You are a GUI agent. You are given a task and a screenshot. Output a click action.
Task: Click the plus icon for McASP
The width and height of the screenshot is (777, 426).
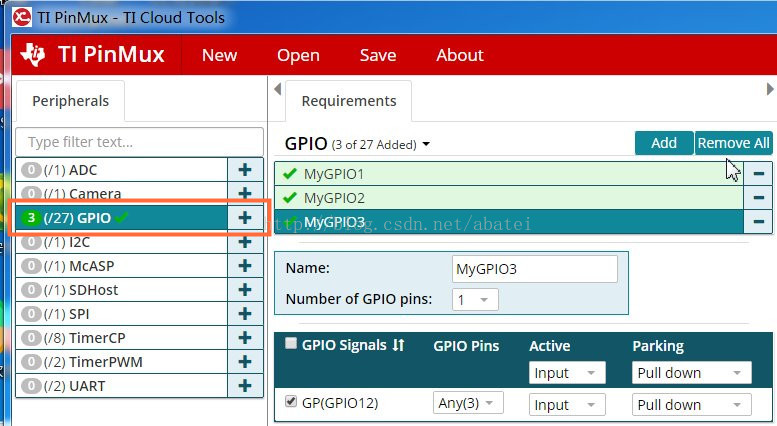pos(245,266)
